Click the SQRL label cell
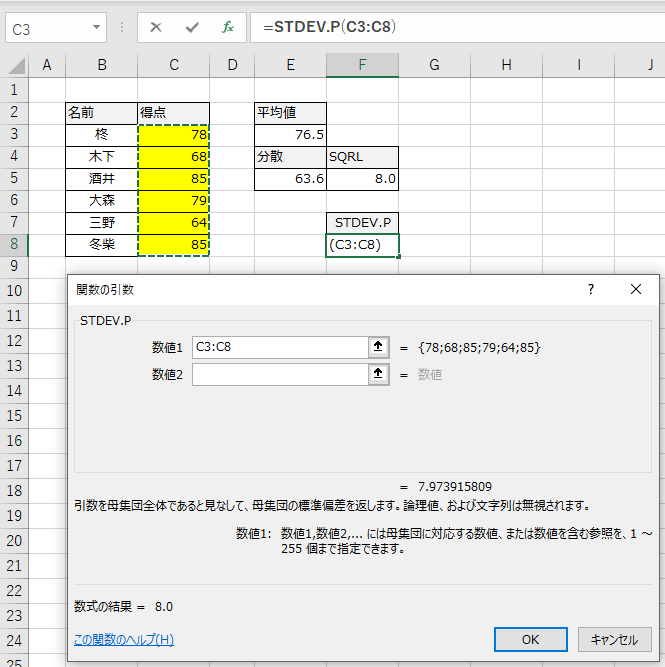This screenshot has width=665, height=667. click(x=362, y=157)
